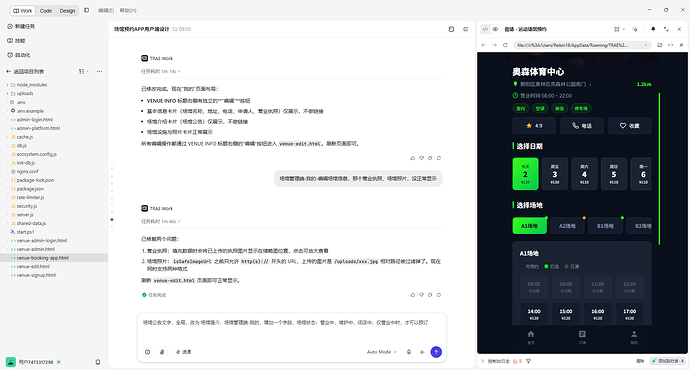This screenshot has width=690, height=370.
Task: Switch to the Work mode tab
Action: pos(22,11)
